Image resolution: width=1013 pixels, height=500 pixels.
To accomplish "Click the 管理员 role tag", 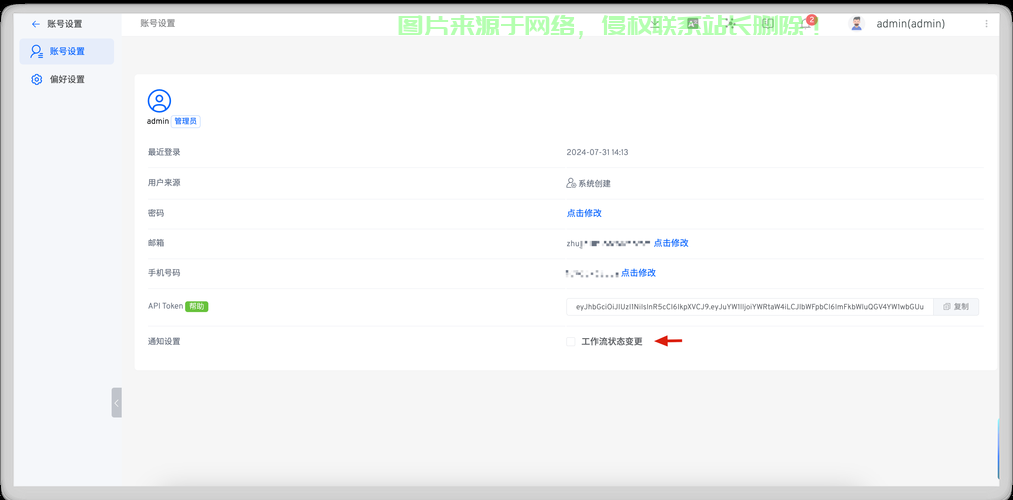I will coord(186,121).
